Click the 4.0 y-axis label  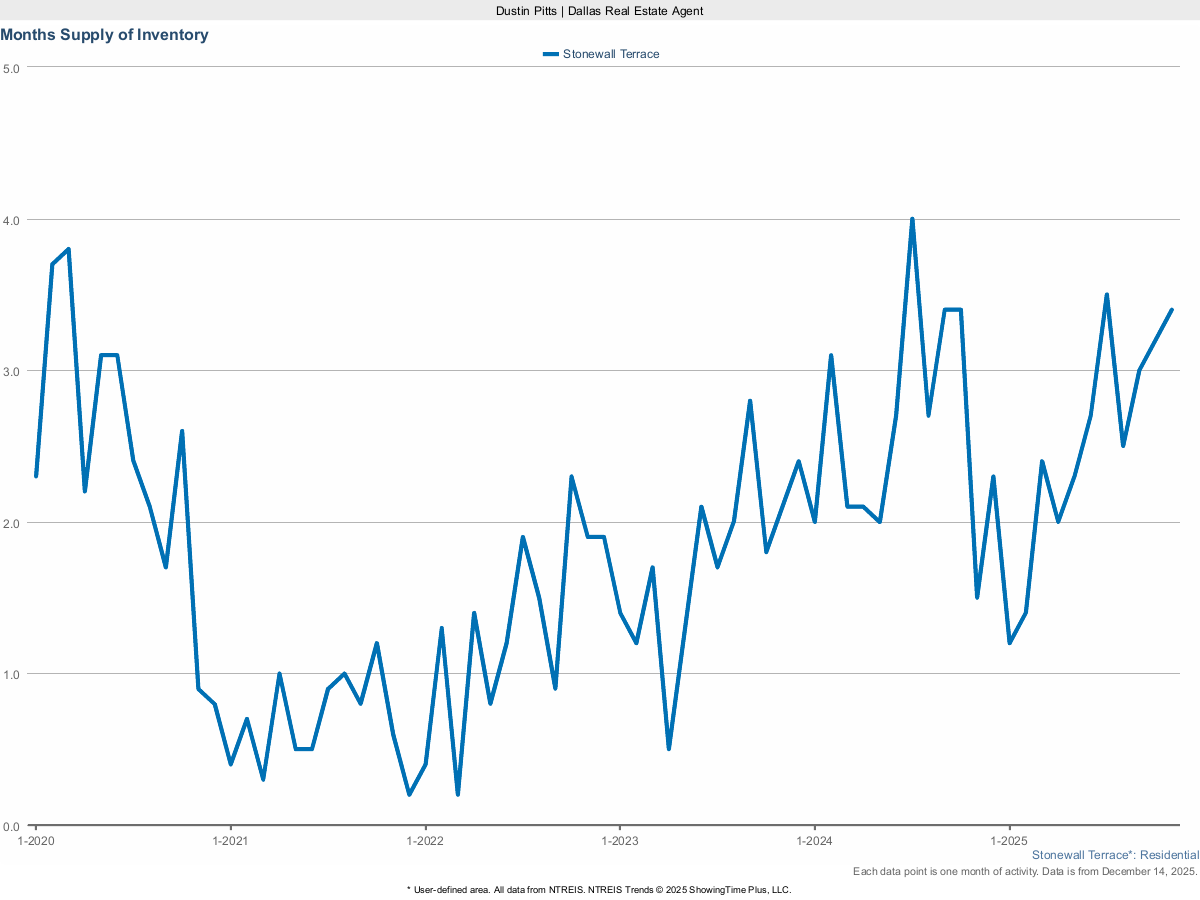point(11,219)
